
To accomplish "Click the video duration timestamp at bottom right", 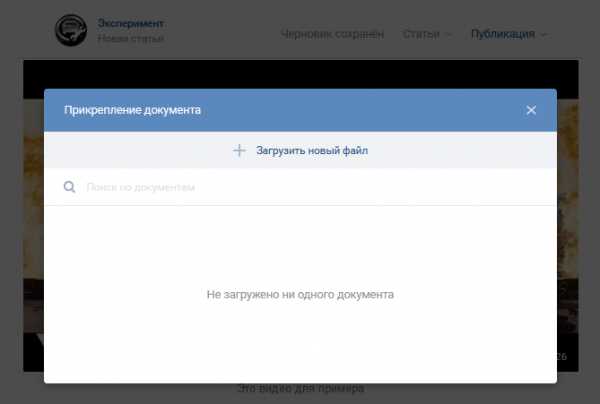I will tap(564, 356).
